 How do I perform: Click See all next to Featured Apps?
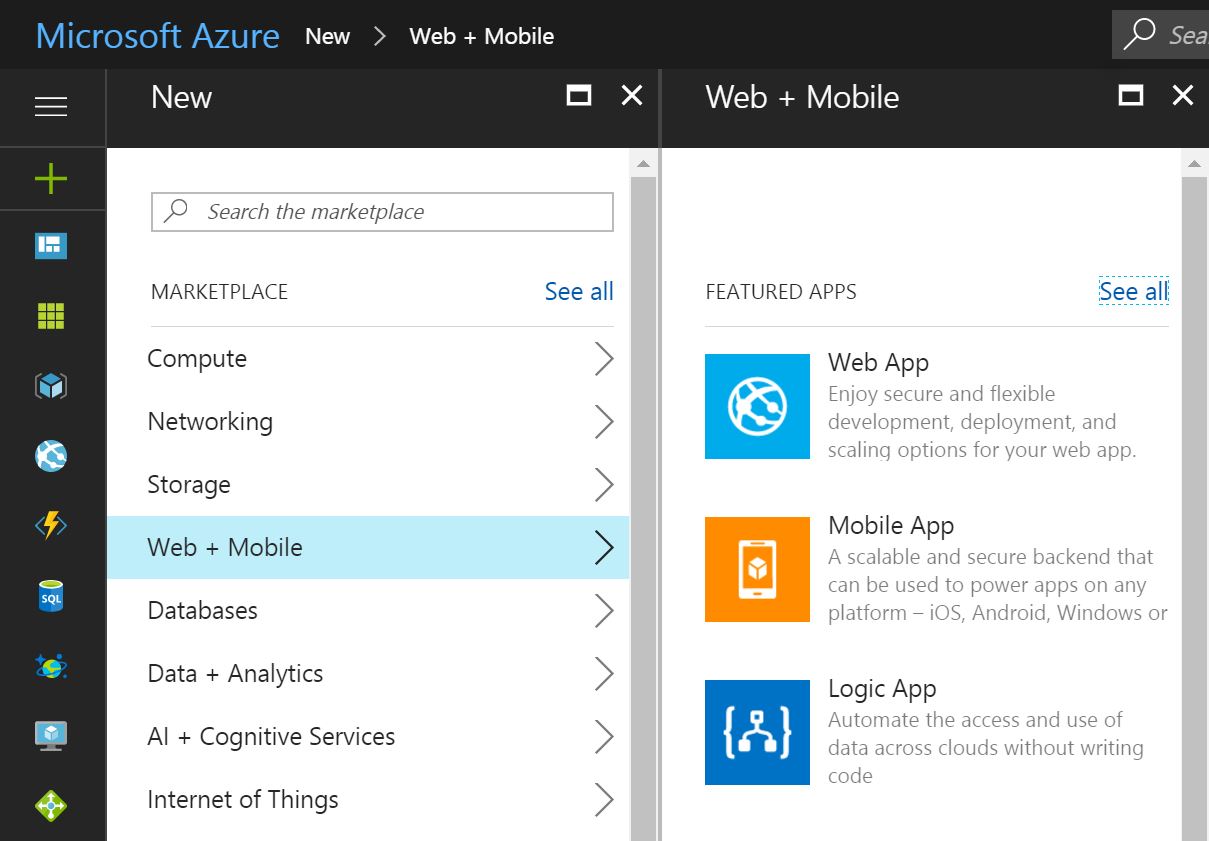click(1133, 291)
